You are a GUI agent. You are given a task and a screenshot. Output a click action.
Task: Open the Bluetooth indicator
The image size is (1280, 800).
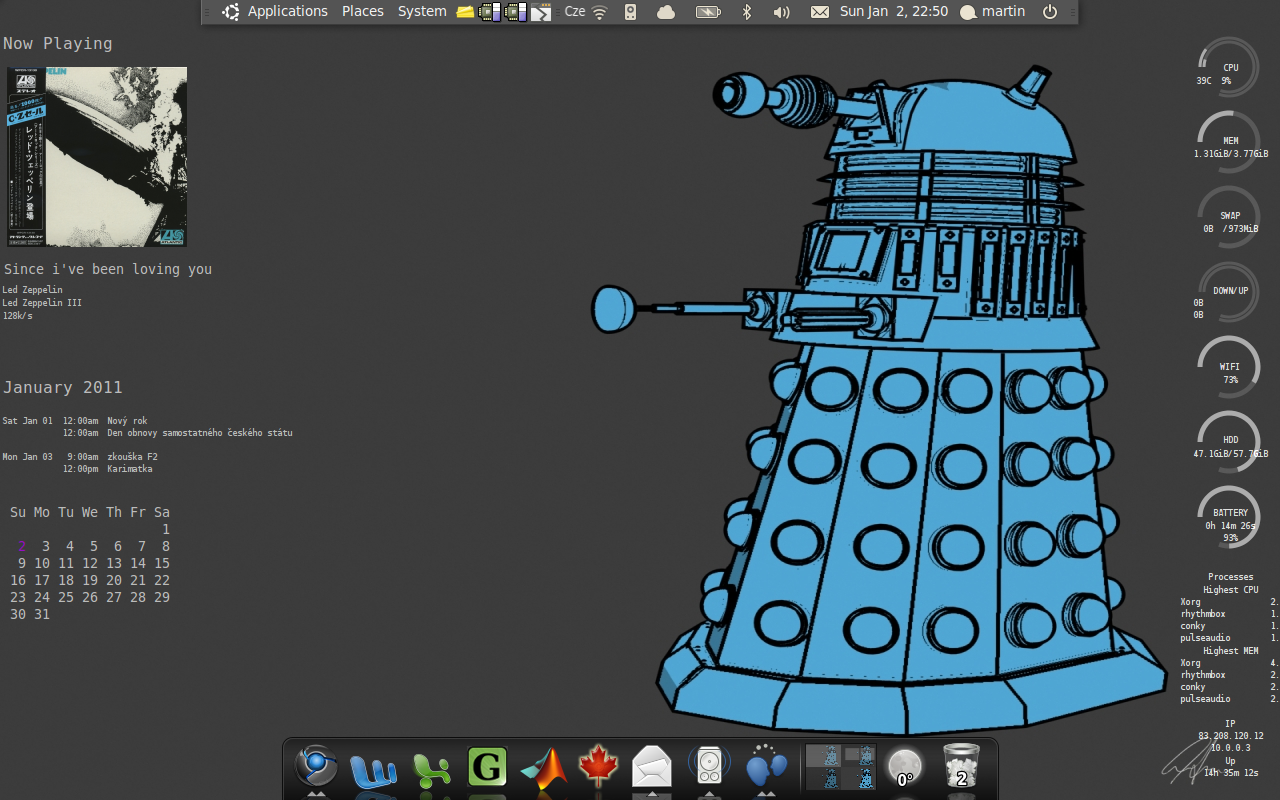coord(746,12)
